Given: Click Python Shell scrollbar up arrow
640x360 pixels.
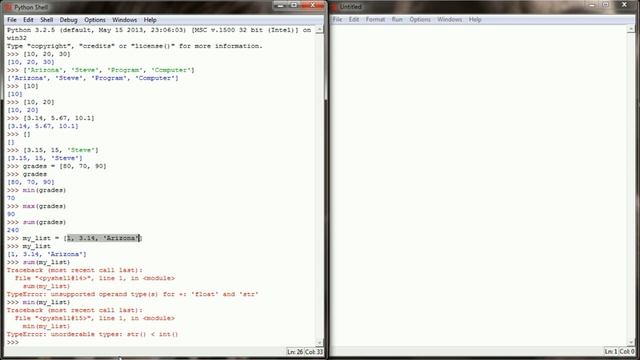Looking at the screenshot, I should [320, 29].
